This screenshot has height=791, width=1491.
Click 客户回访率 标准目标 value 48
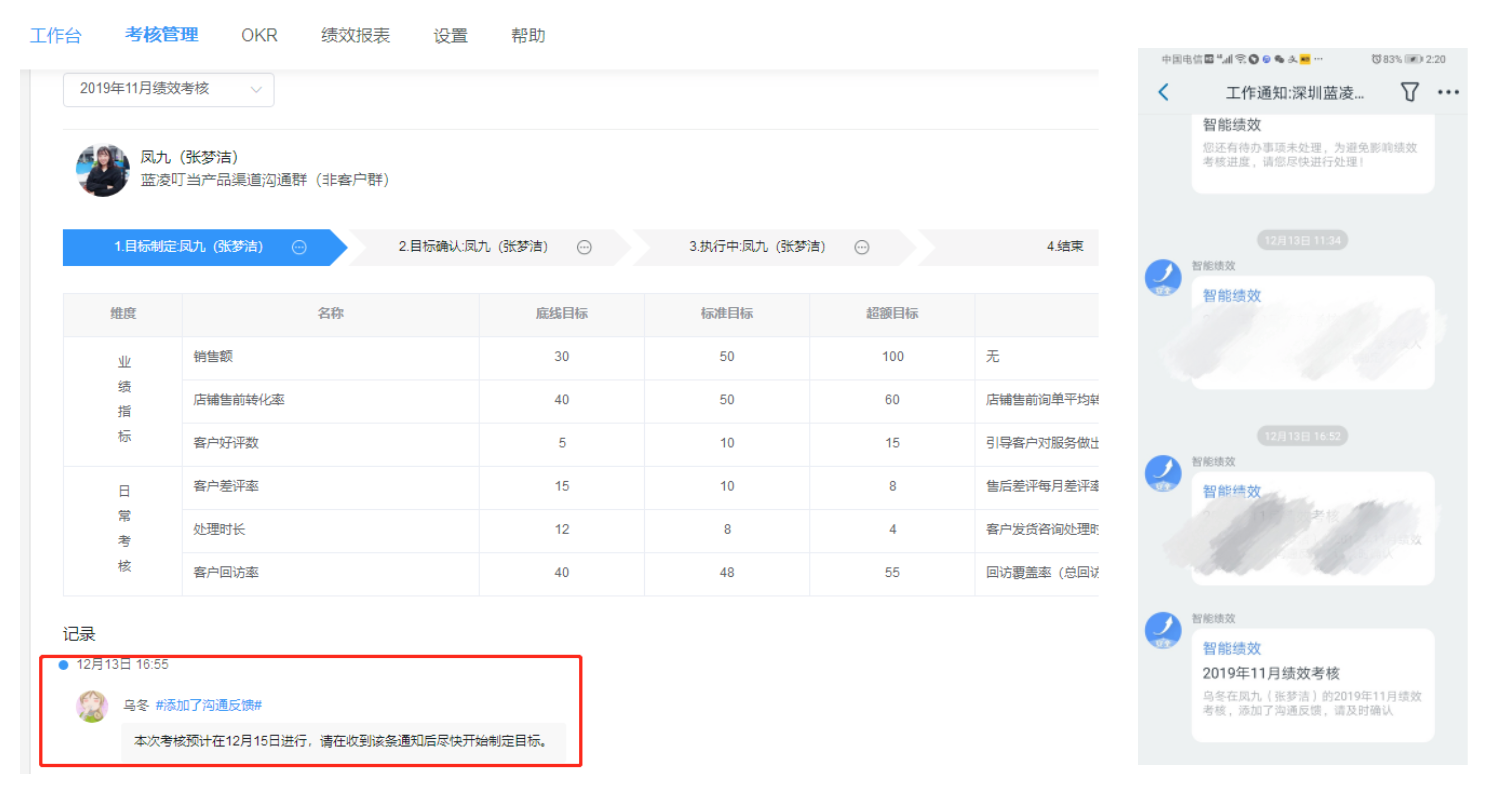(x=727, y=573)
